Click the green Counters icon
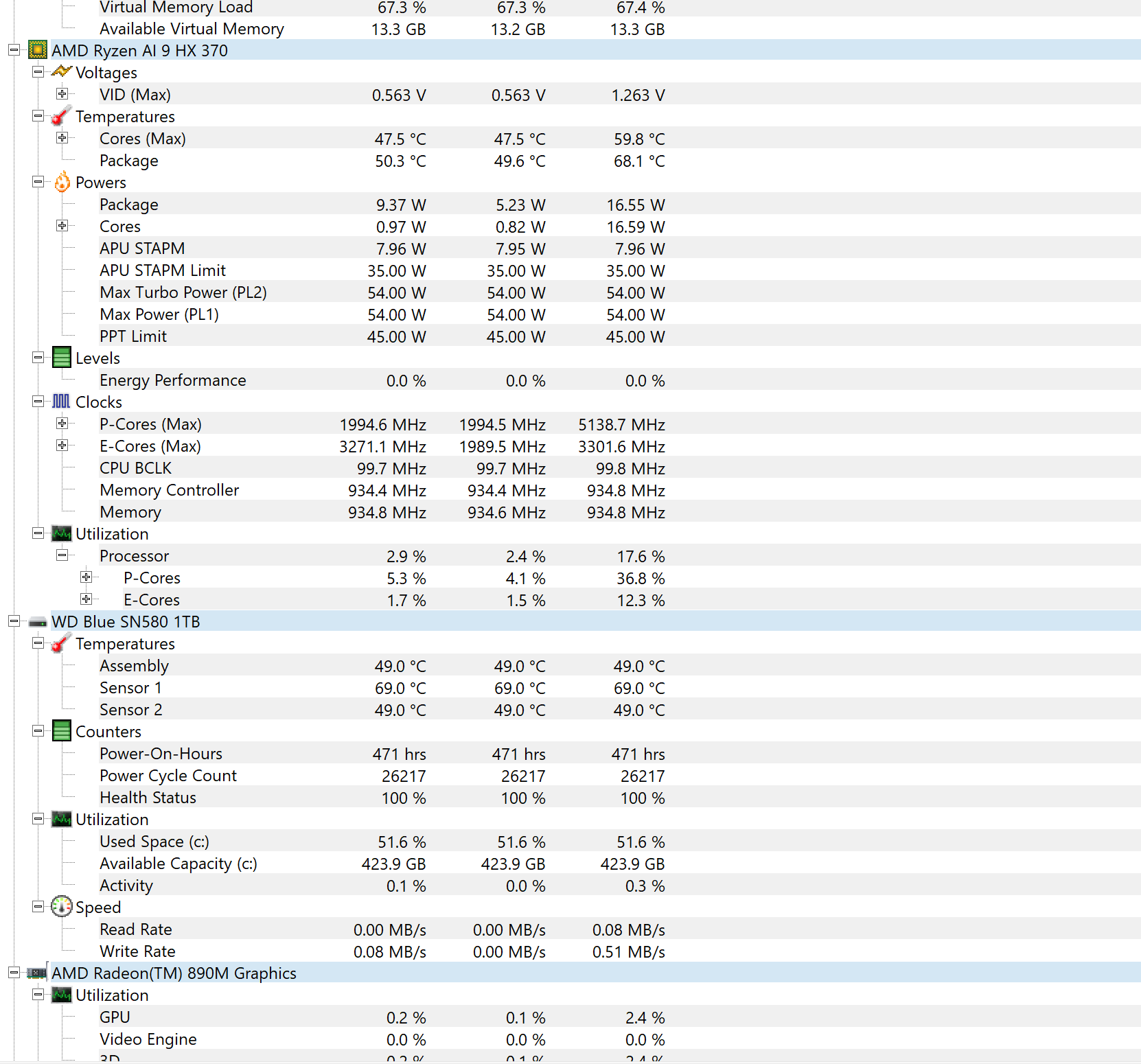The image size is (1141, 1064). tap(62, 731)
